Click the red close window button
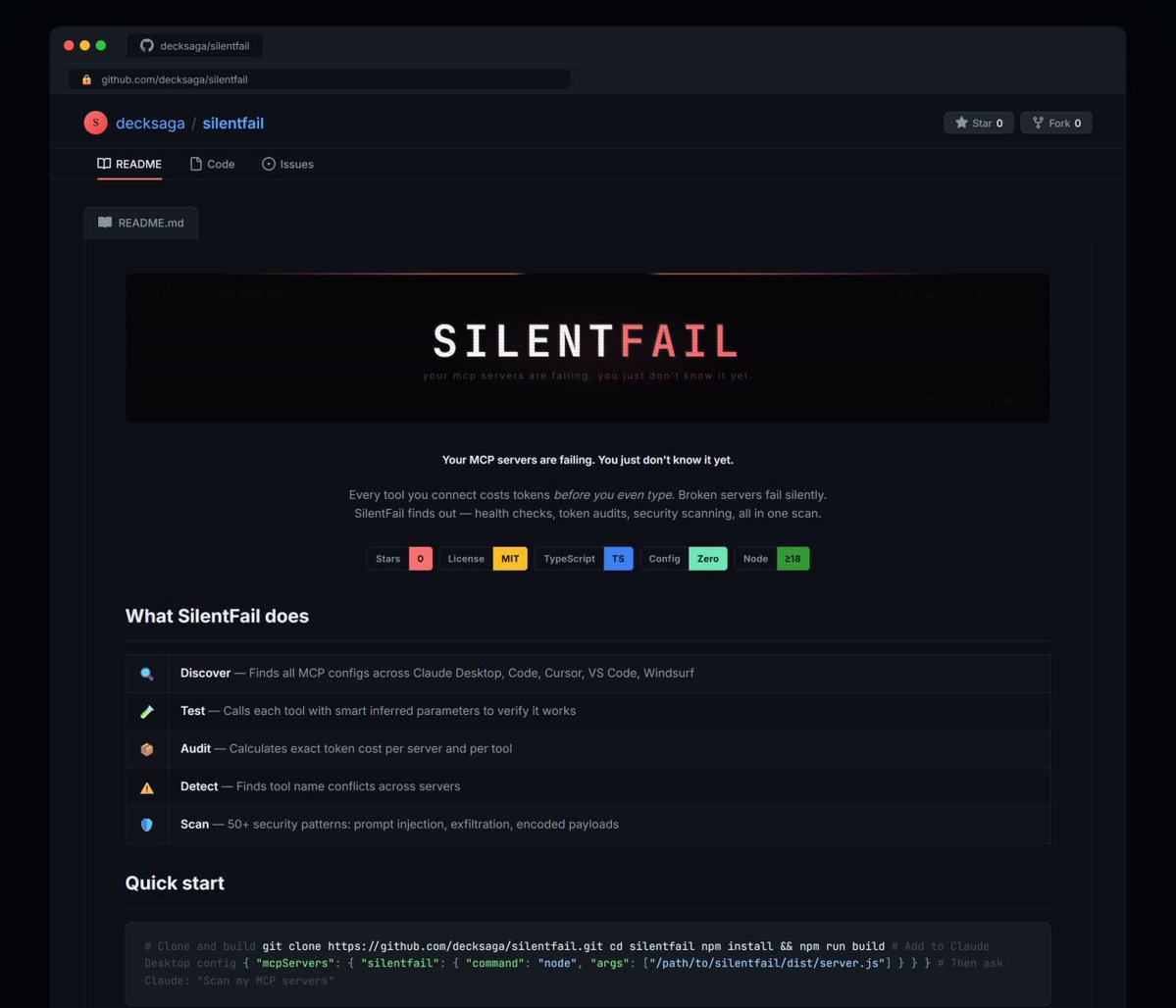 (69, 46)
